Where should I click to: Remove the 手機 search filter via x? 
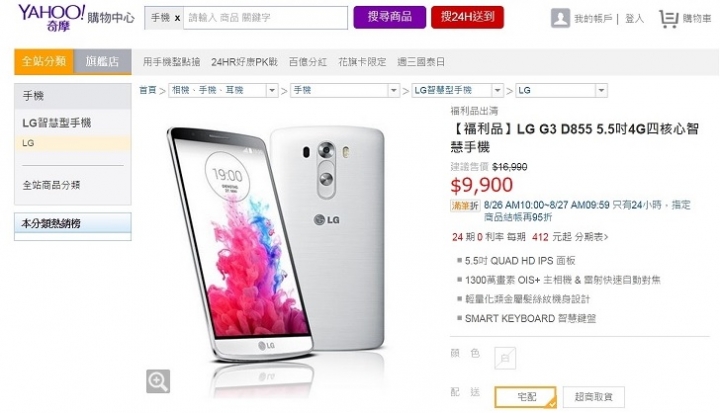(177, 18)
